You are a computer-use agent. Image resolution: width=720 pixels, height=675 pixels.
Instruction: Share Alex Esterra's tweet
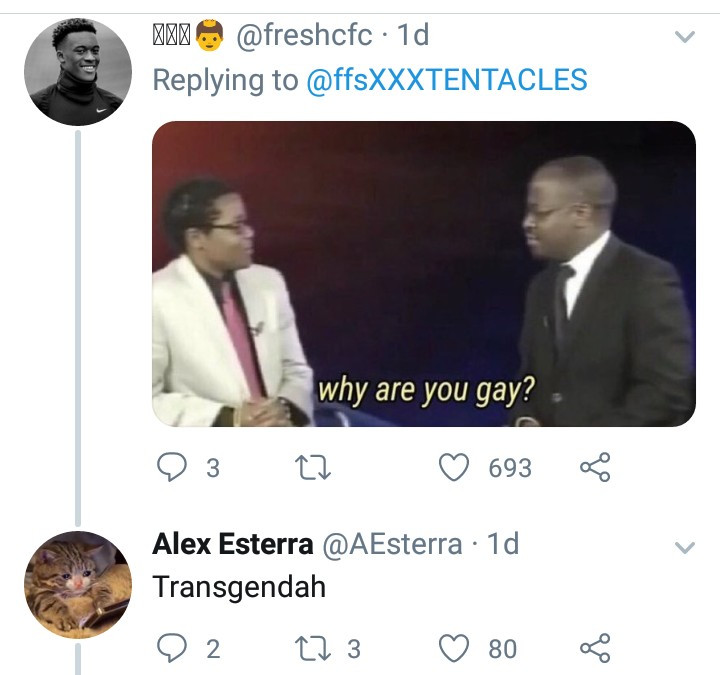595,648
